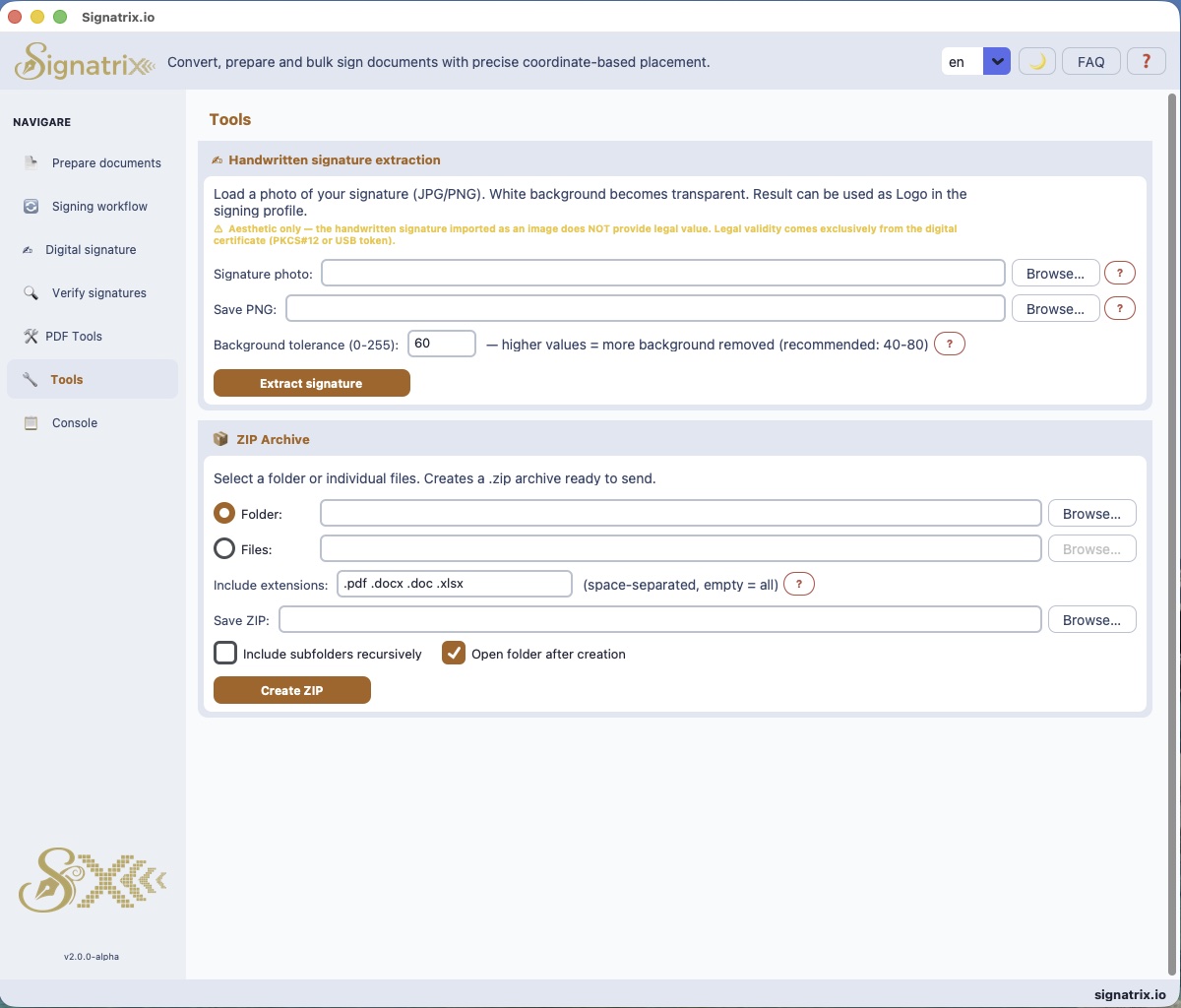This screenshot has width=1181, height=1008.
Task: Click the help circle beside Include extensions
Action: tap(799, 584)
